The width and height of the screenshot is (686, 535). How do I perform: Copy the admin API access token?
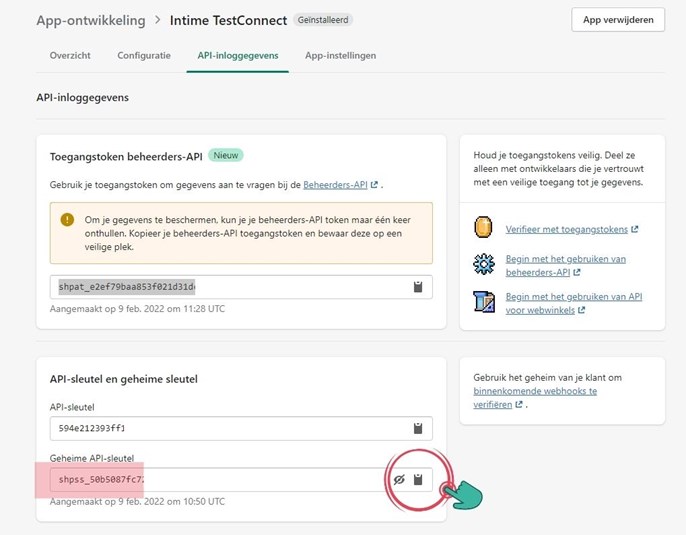click(x=418, y=287)
